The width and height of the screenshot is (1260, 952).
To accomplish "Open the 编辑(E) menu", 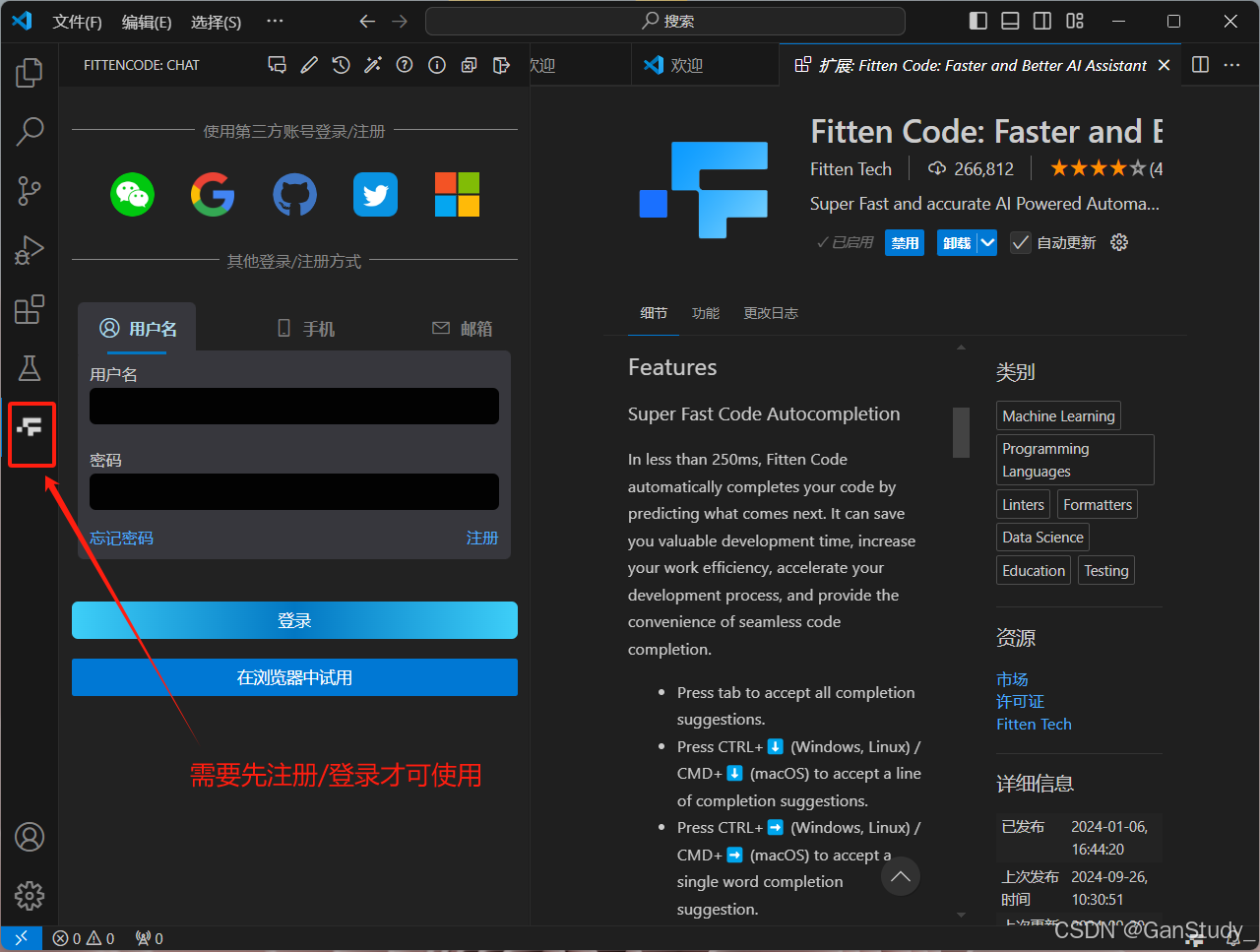I will point(147,22).
